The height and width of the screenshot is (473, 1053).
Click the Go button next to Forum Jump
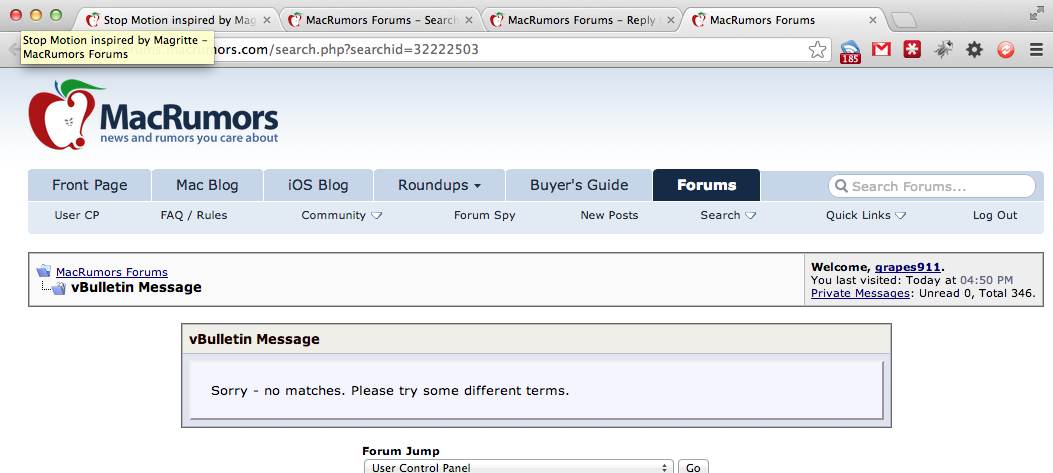(x=693, y=467)
